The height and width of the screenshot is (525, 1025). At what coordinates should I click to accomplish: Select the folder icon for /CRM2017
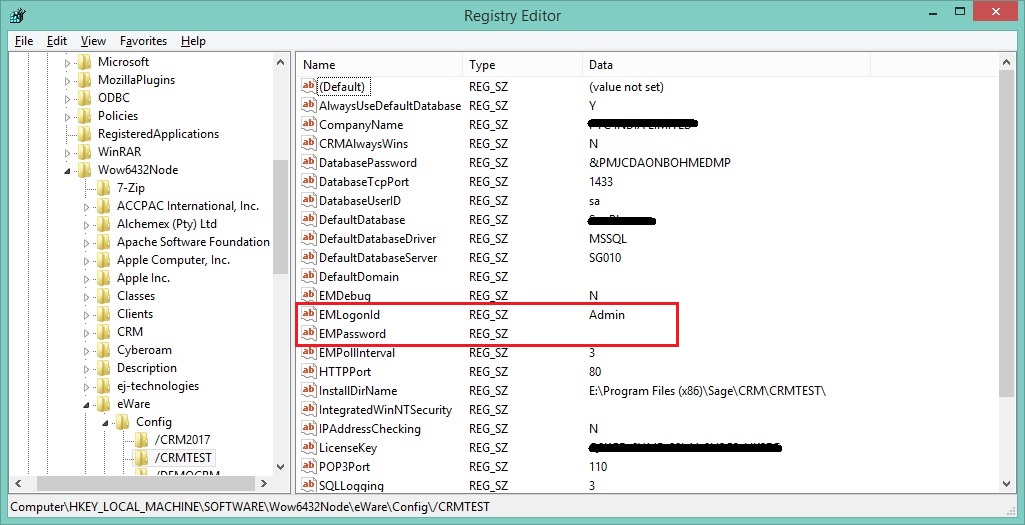(142, 440)
